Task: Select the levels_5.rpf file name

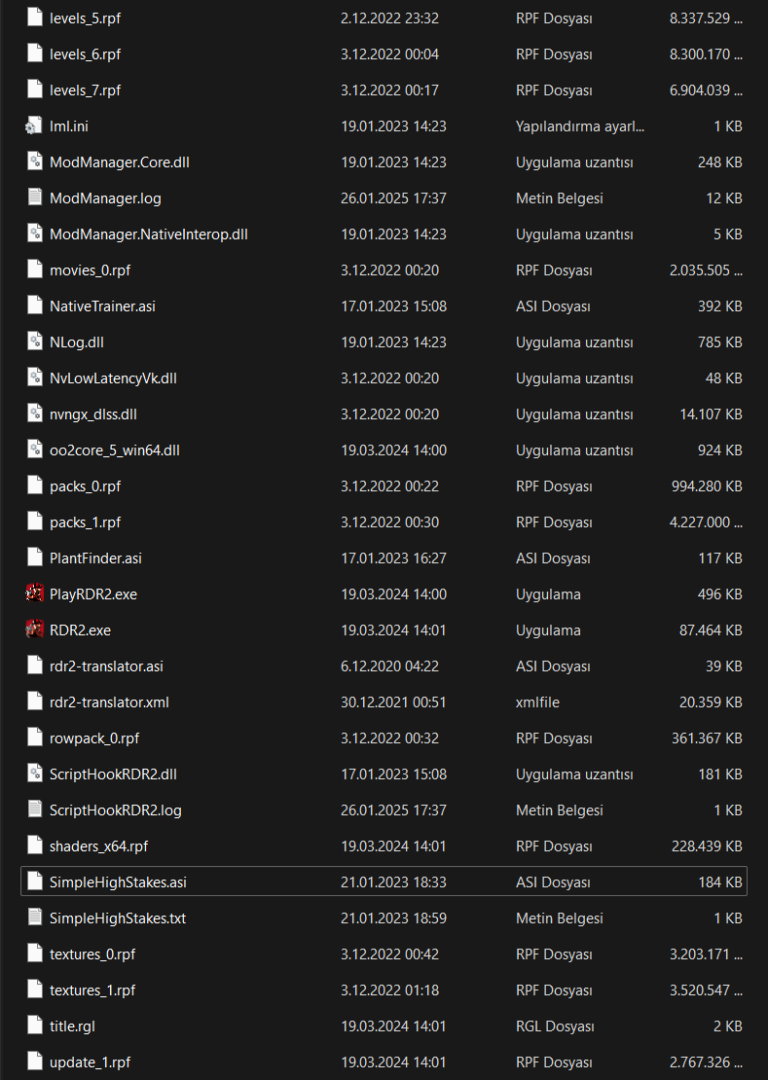Action: (x=85, y=18)
